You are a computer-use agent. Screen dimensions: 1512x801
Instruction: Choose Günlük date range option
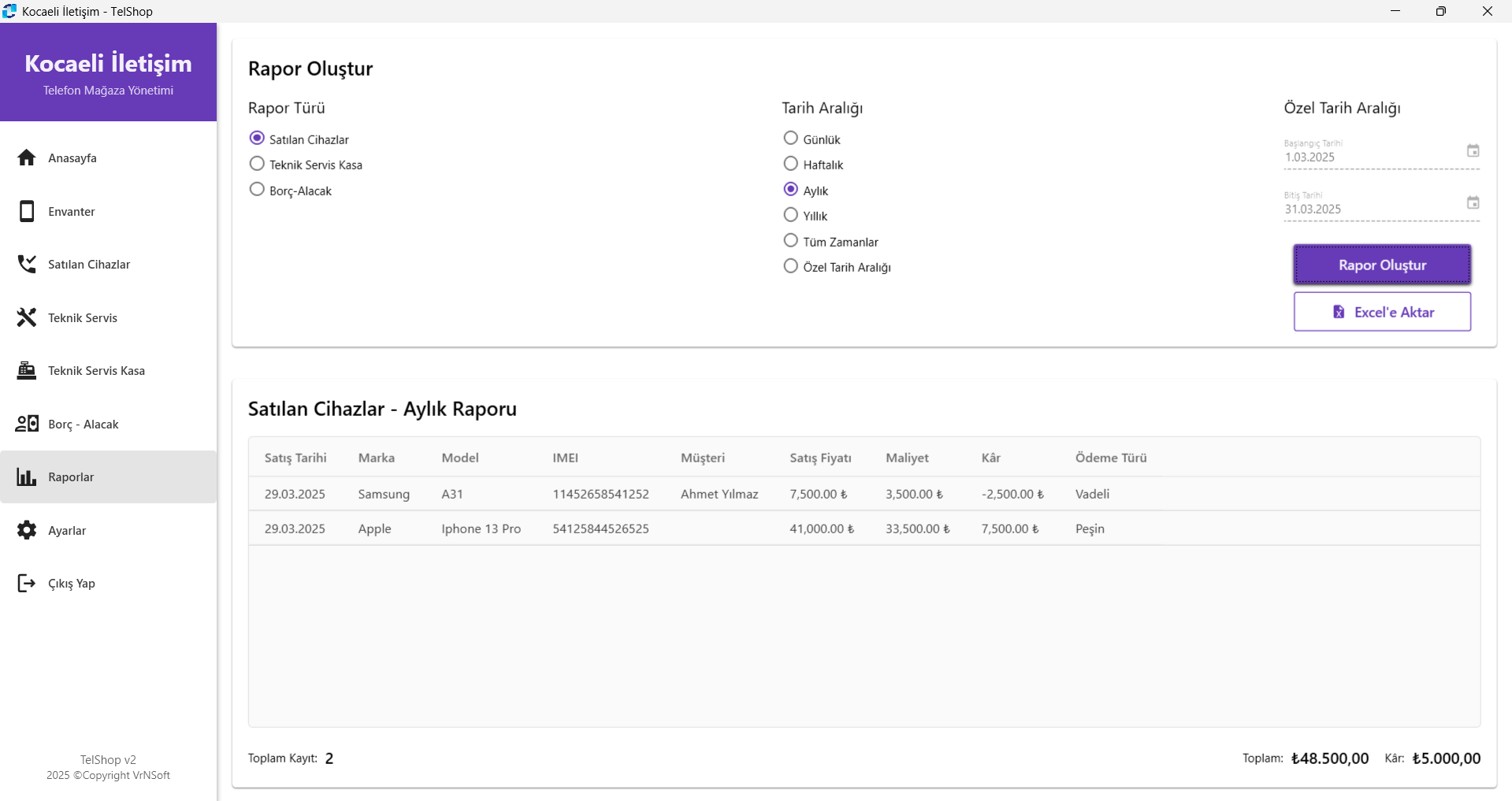pos(790,139)
